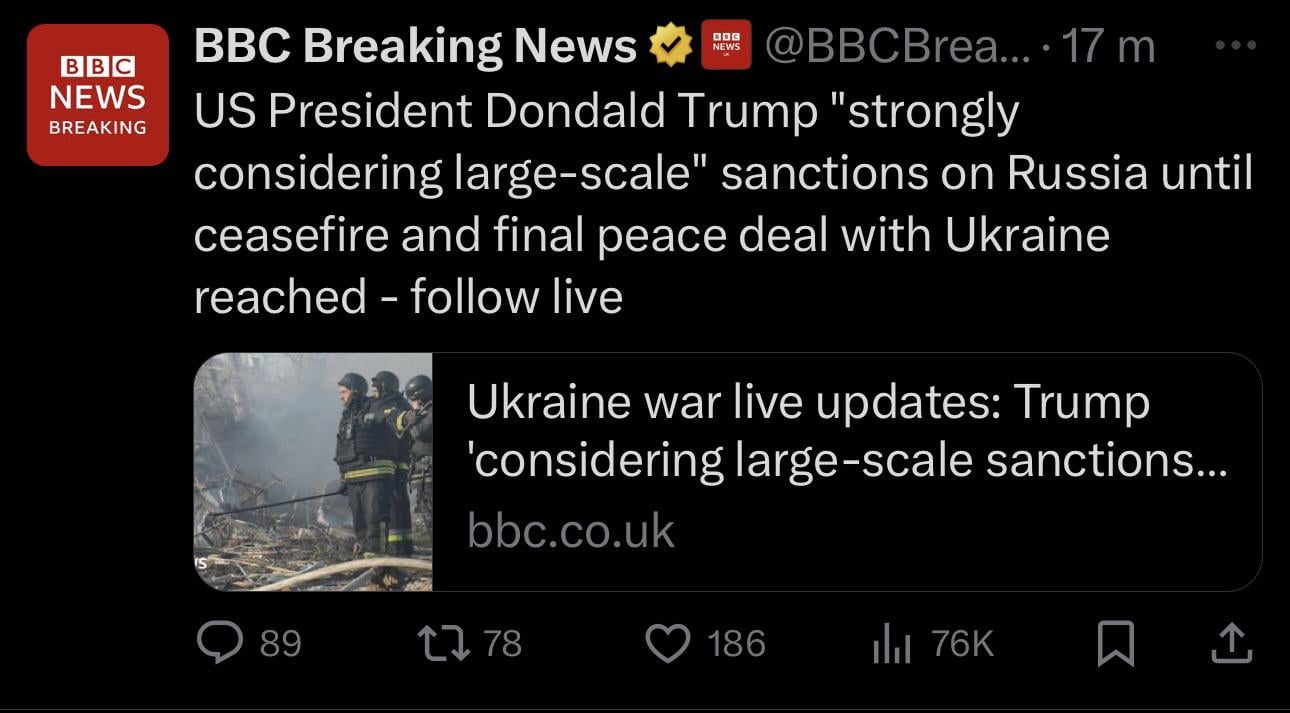Click the 186 likes count
Screen dimensions: 1290x713
[737, 643]
